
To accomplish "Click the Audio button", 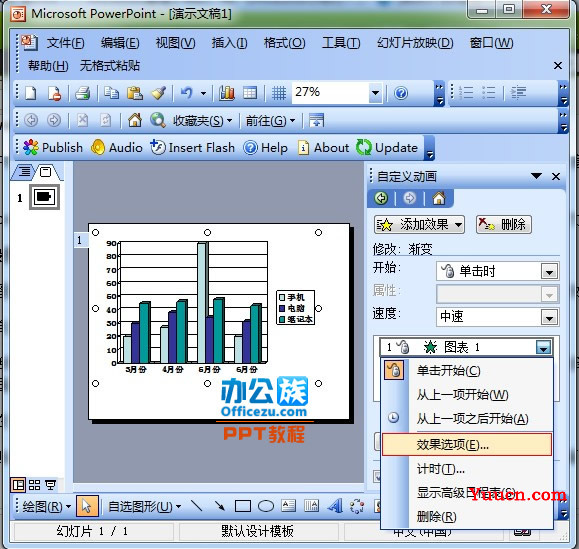I will pos(117,148).
